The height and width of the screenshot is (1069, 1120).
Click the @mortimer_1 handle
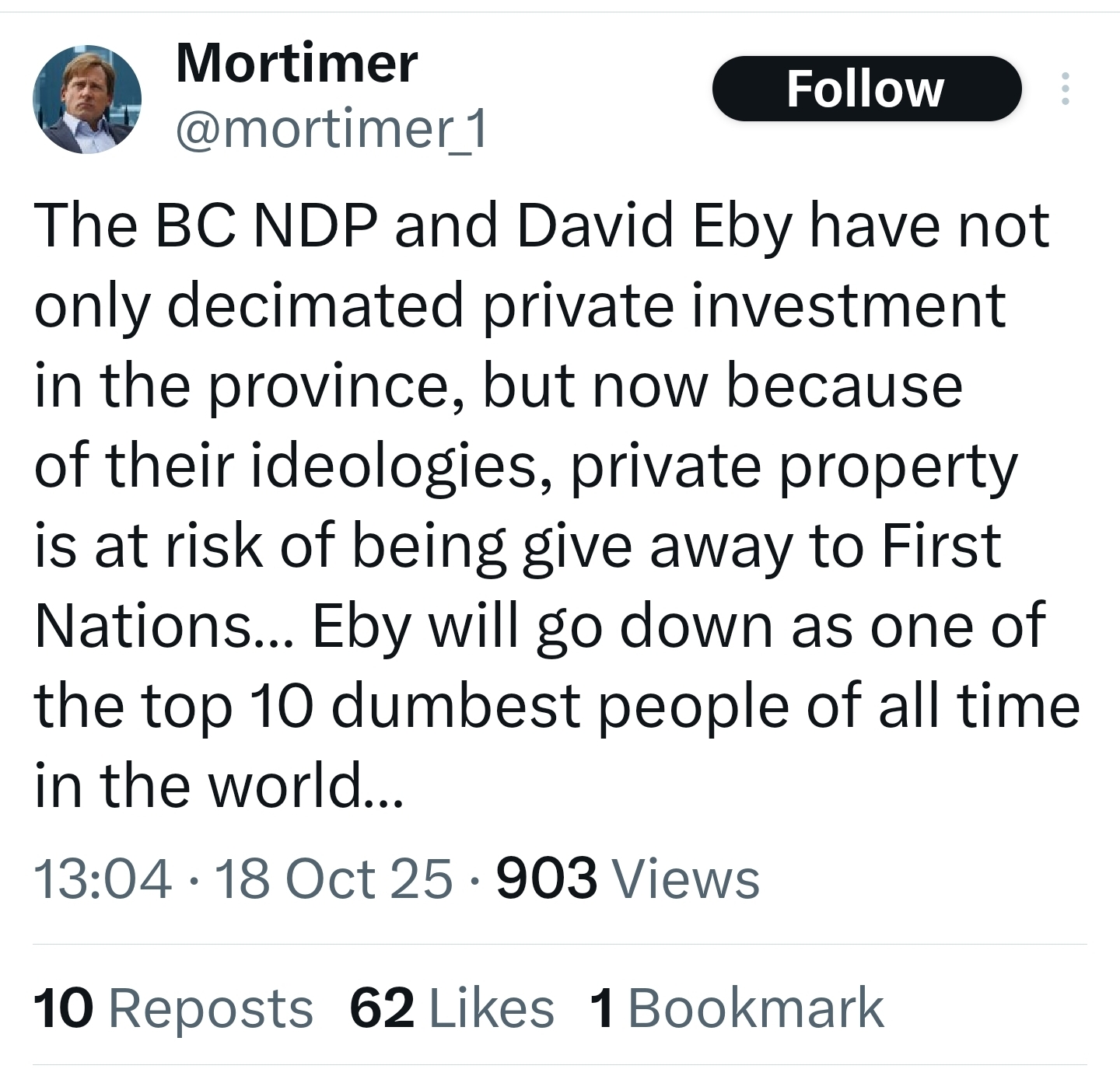[331, 129]
